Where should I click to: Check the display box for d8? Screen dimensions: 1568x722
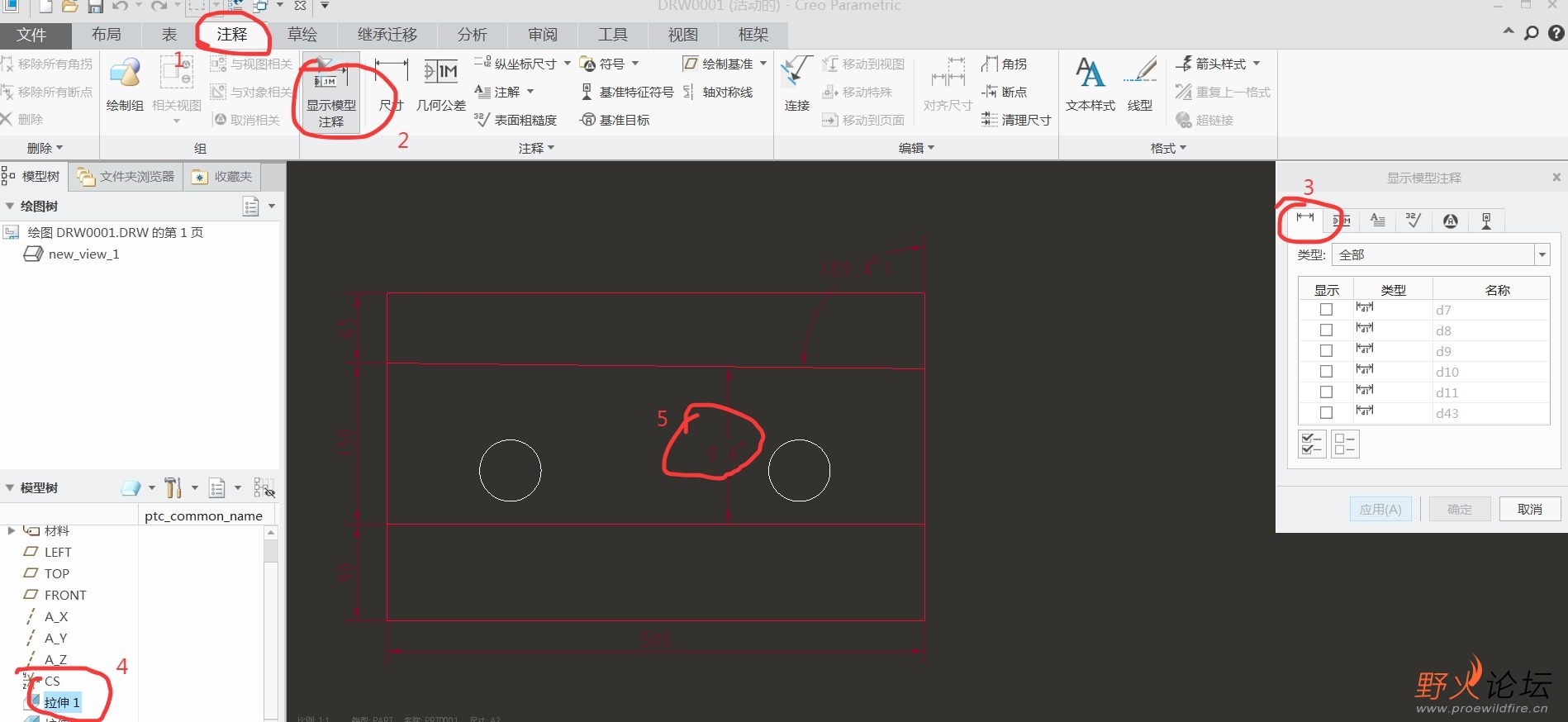(x=1326, y=330)
